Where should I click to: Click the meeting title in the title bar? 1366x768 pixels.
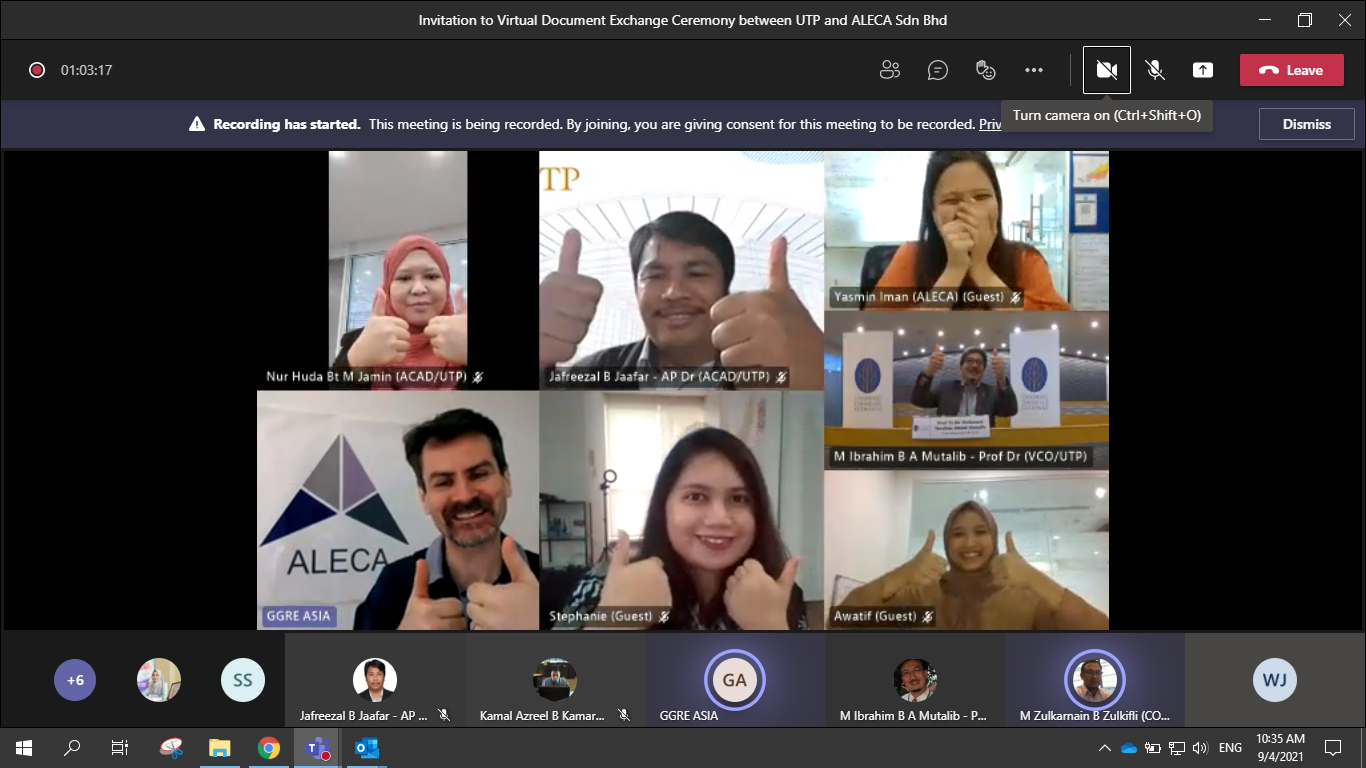point(683,20)
